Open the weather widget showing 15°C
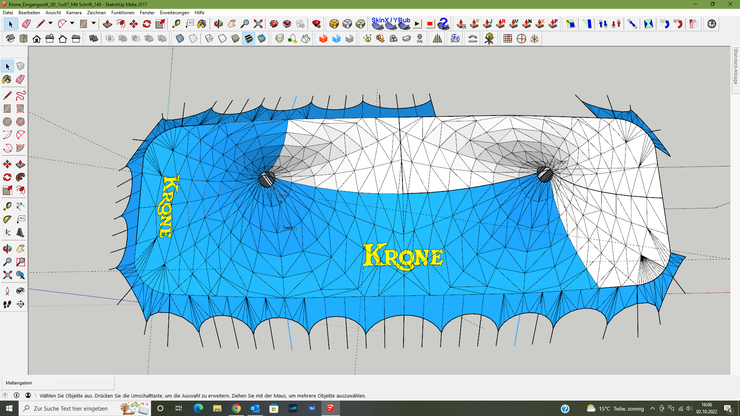This screenshot has height=416, width=740. (x=615, y=408)
